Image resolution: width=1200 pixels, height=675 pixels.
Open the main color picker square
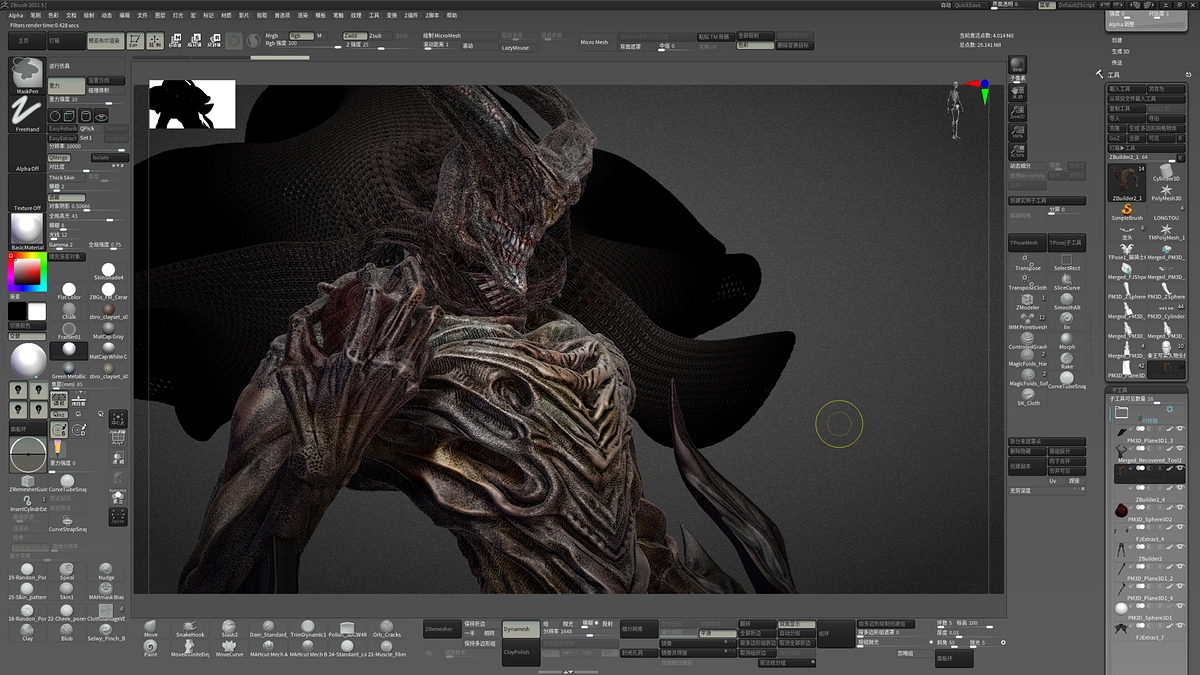[x=27, y=272]
